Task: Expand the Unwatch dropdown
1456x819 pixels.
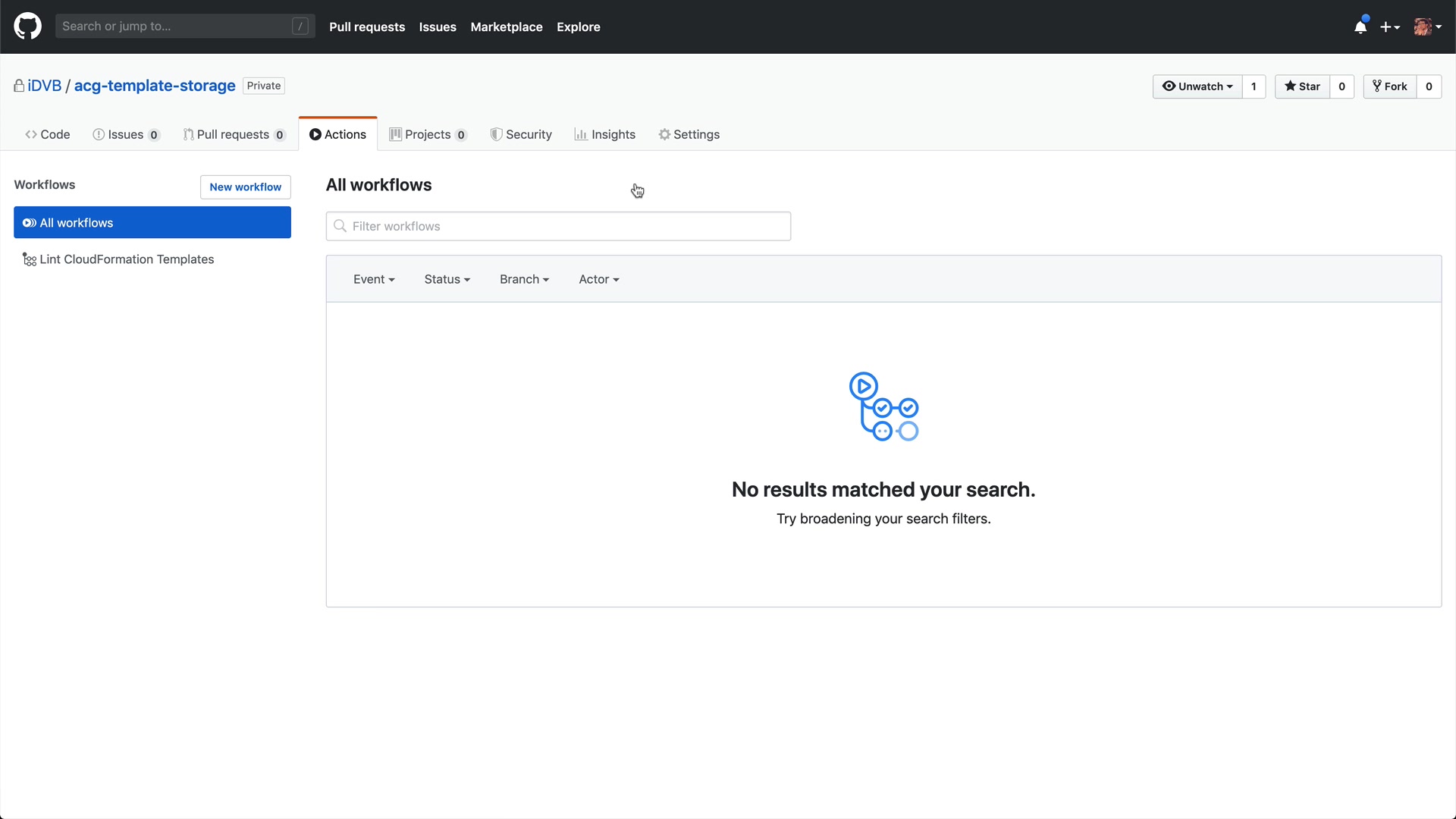Action: 1197,86
